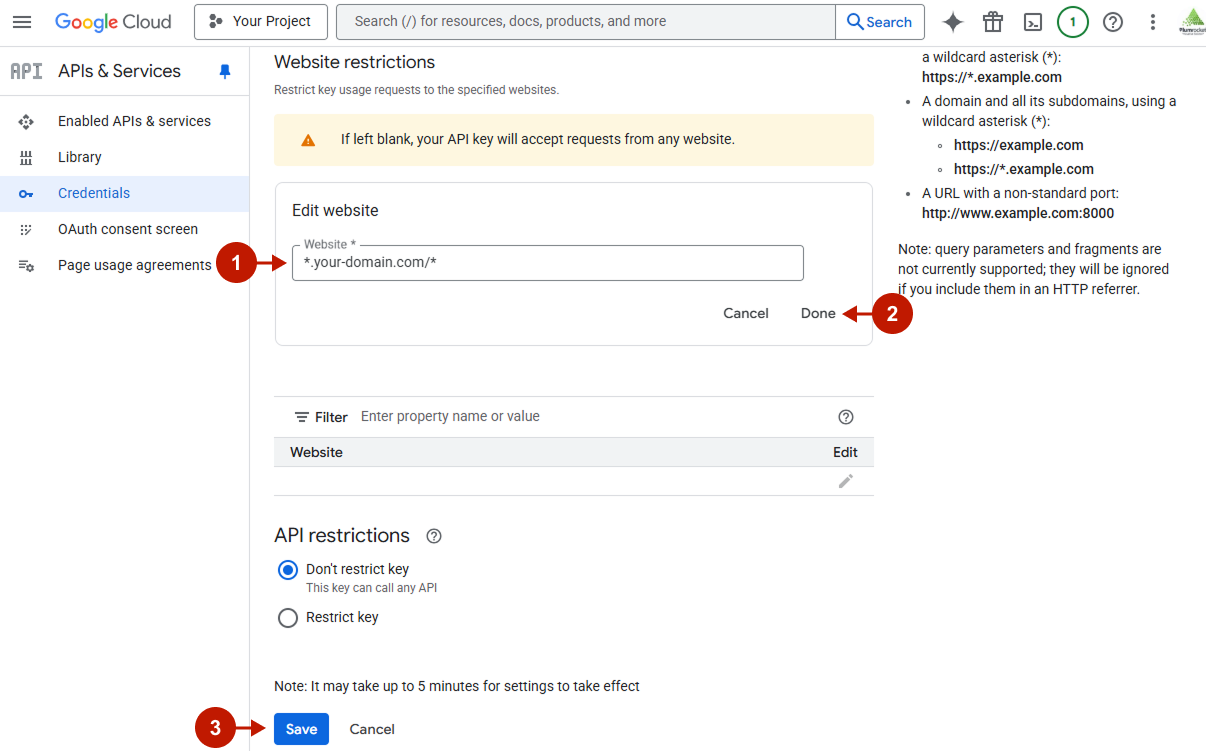
Task: Open the three-dot options menu
Action: click(x=1152, y=21)
